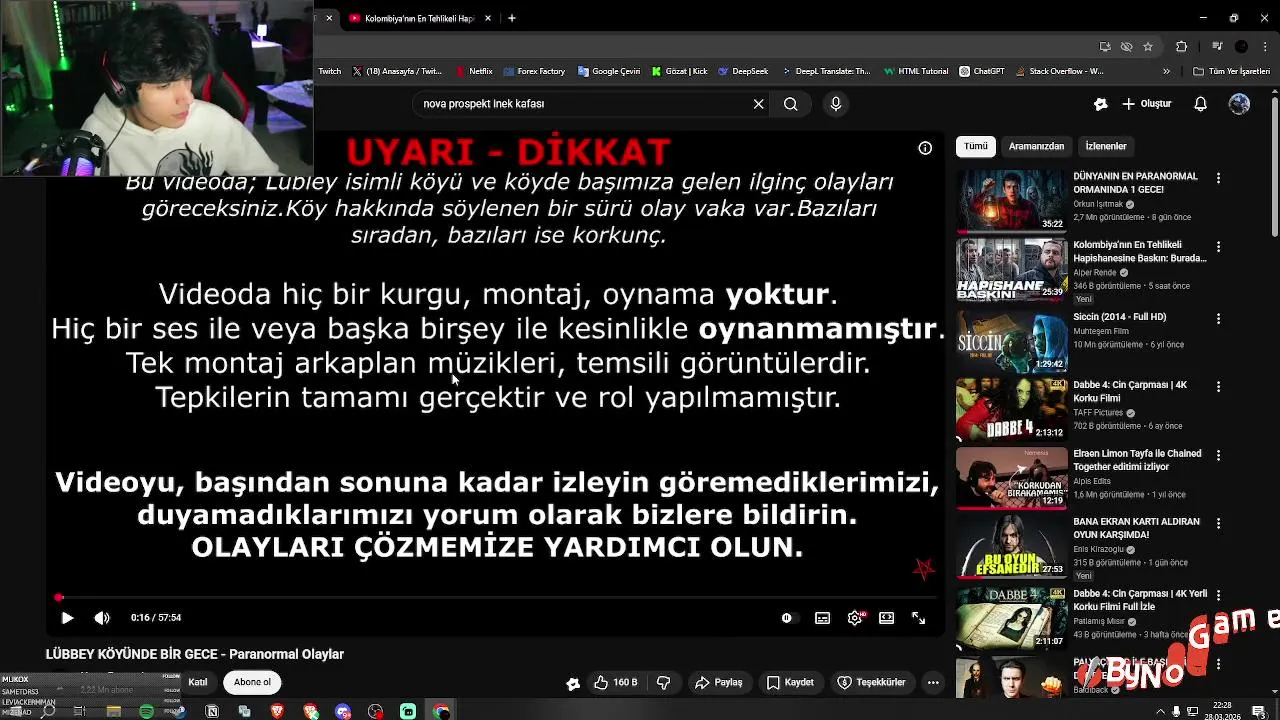Clear the YouTube search box text
The width and height of the screenshot is (1280, 720).
[x=759, y=104]
